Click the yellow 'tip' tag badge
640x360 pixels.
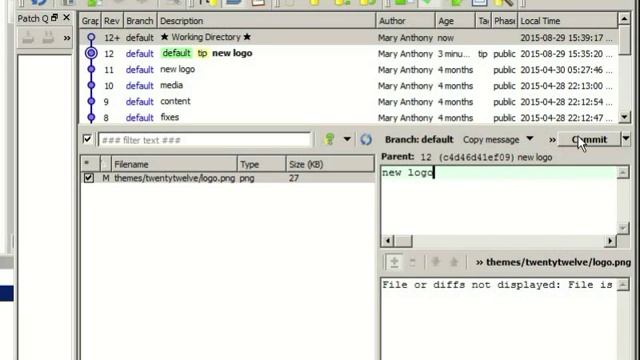tap(202, 53)
